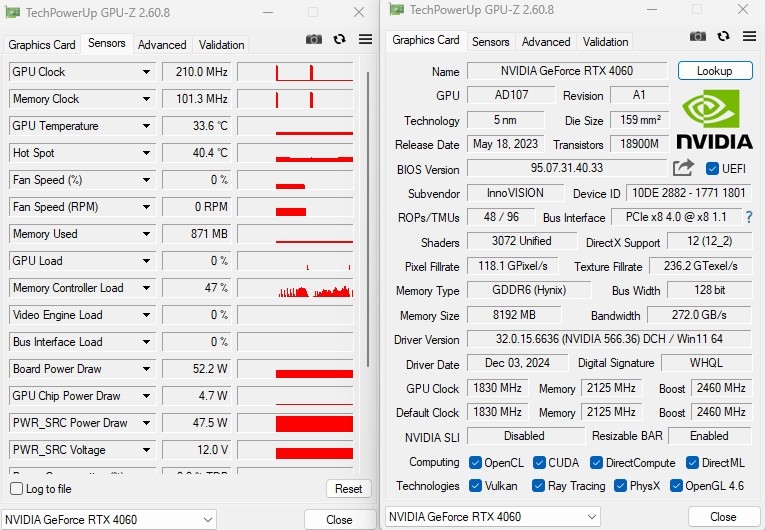
Task: Click the Memory Controller Load history graph
Action: 295,288
